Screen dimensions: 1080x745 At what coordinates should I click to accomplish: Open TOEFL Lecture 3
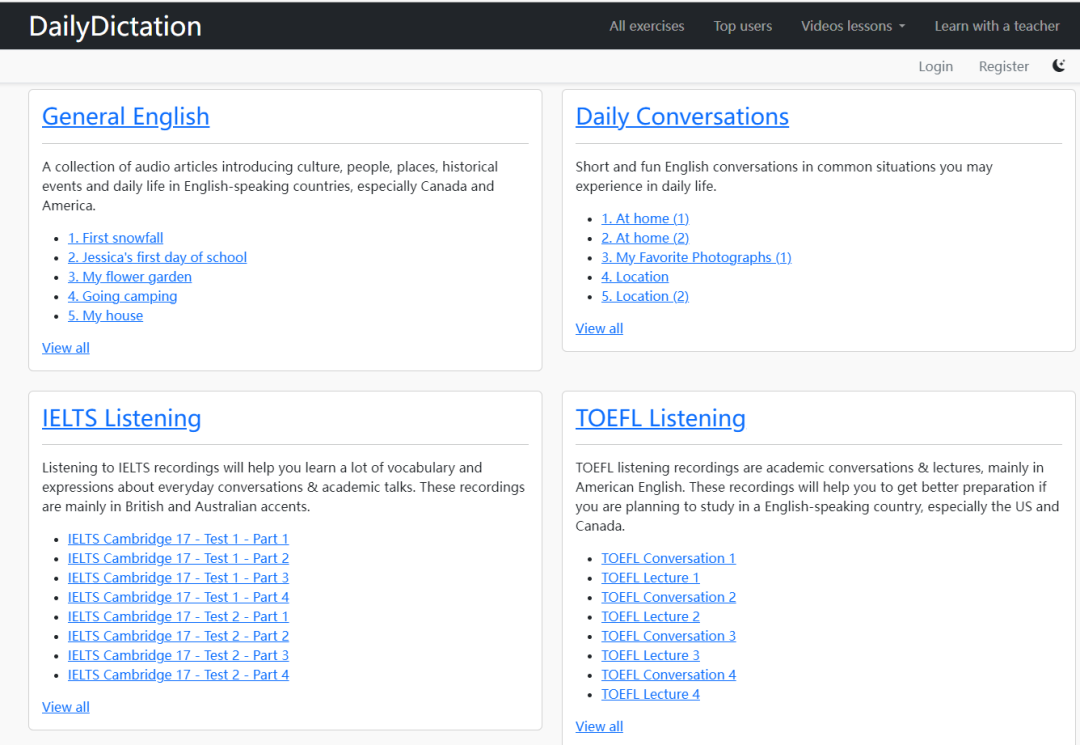tap(650, 655)
